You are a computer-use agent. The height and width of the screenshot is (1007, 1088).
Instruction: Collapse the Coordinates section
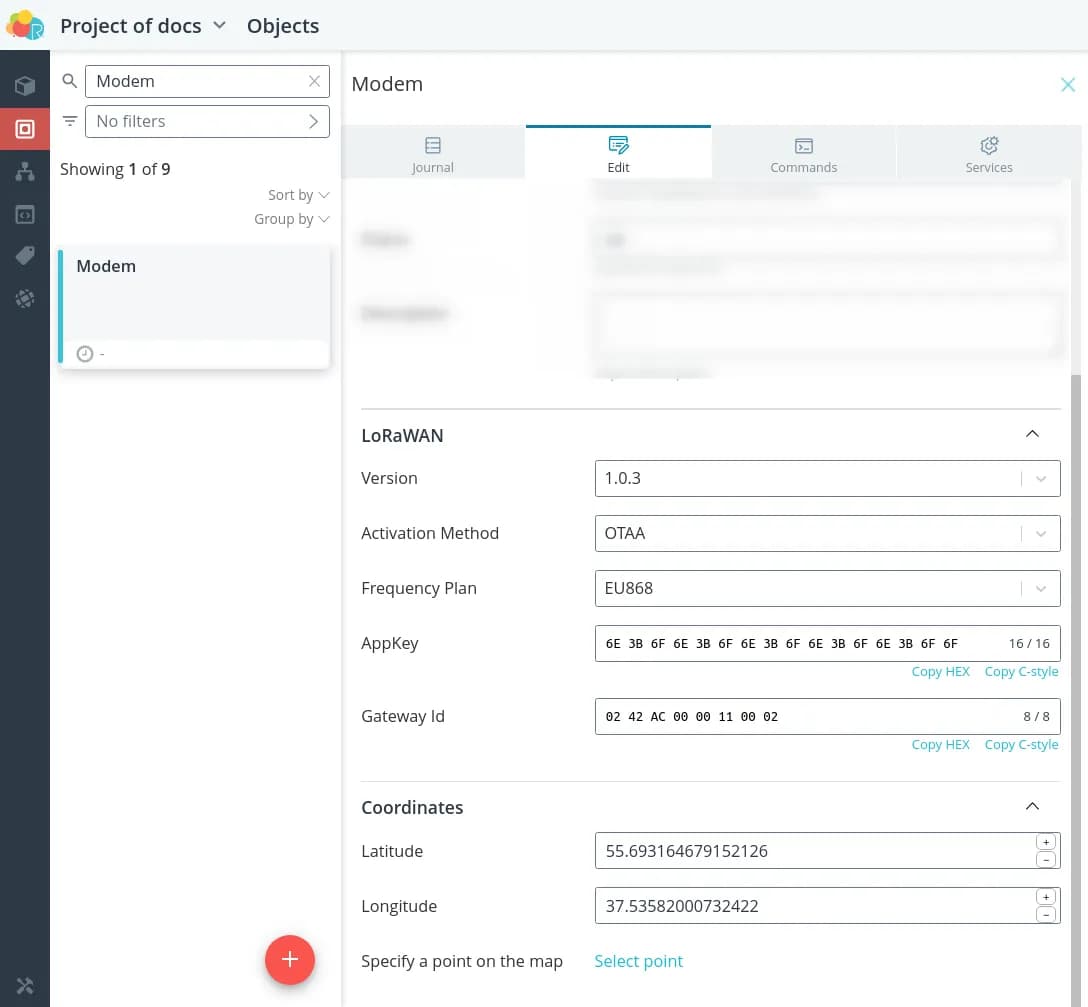[1033, 806]
